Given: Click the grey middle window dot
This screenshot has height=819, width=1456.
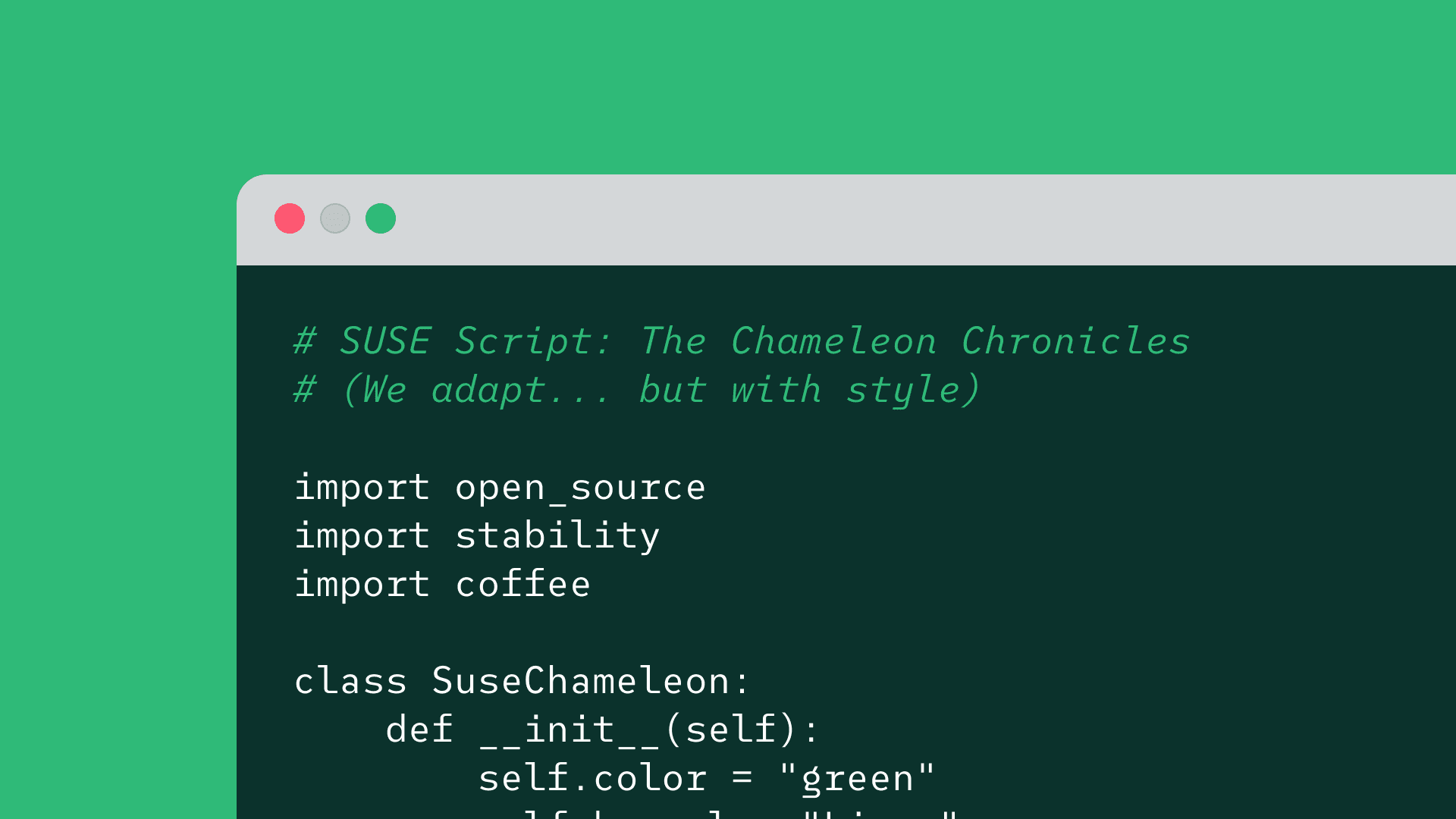Looking at the screenshot, I should tap(335, 218).
